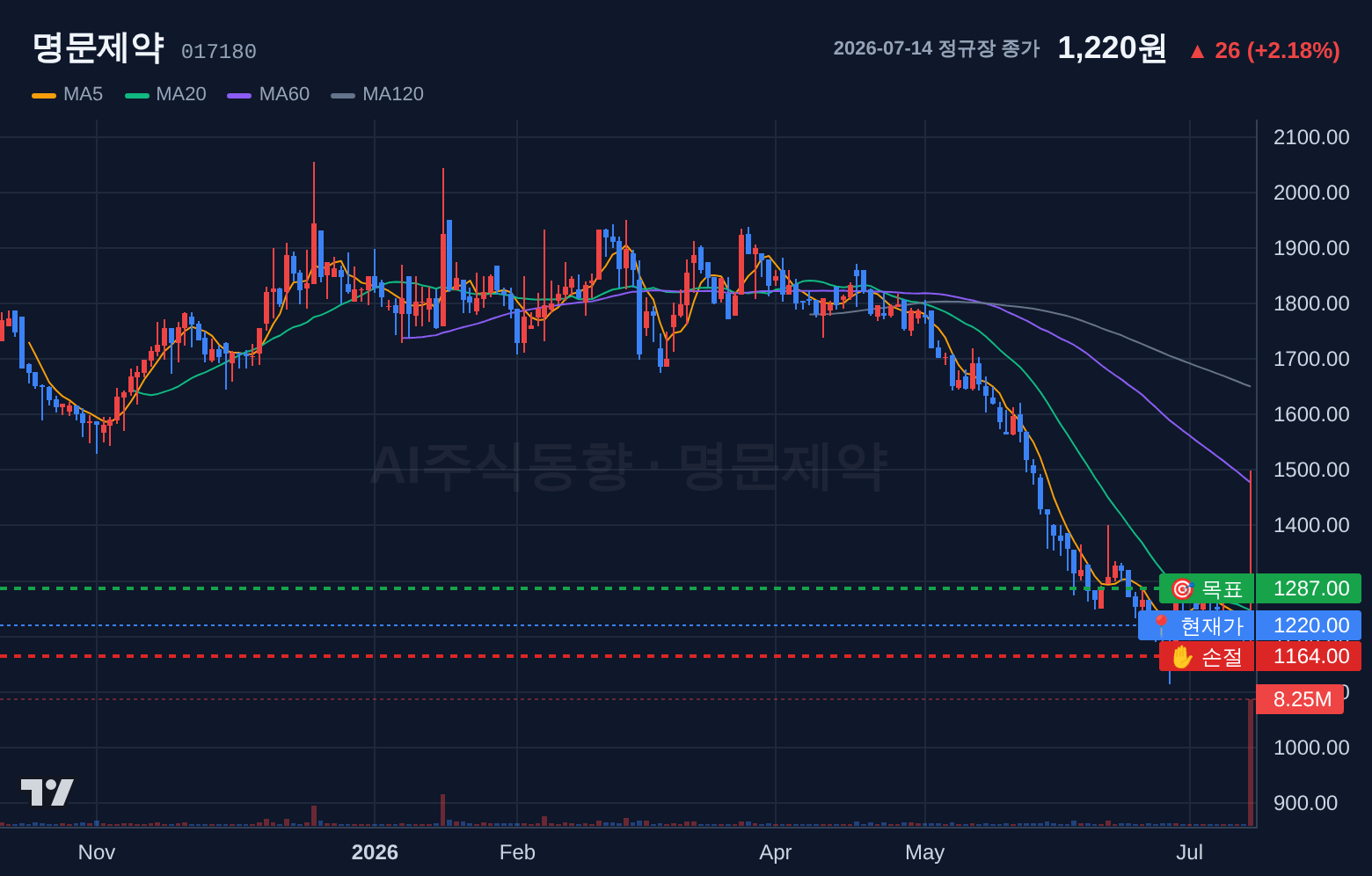Click the 2000.00 price axis label
This screenshot has width=1372, height=876.
1311,193
